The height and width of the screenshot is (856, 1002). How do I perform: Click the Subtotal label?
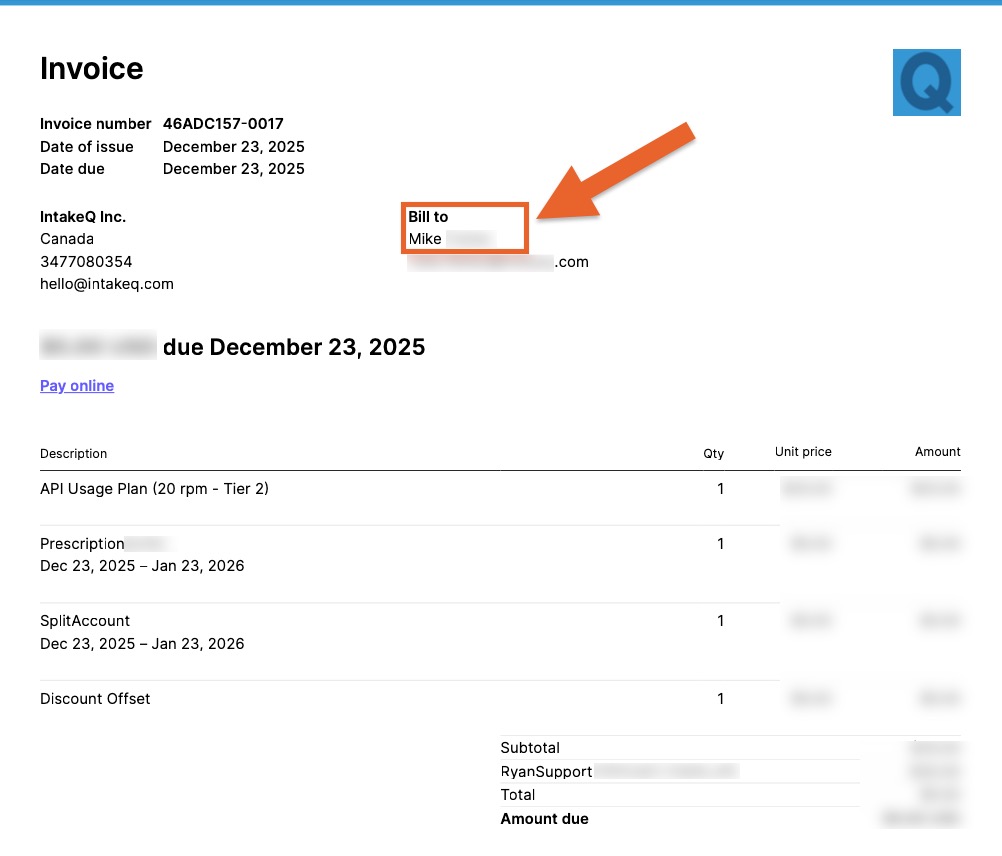point(530,748)
